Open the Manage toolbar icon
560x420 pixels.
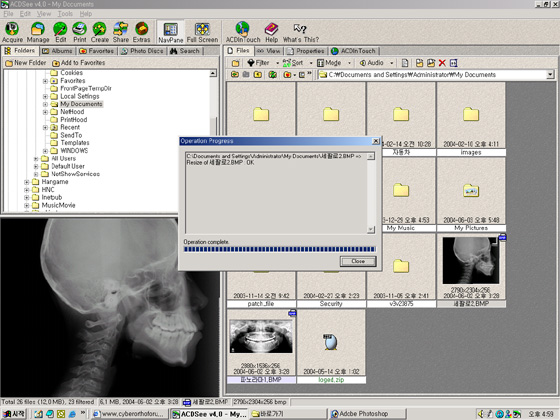pyautogui.click(x=38, y=32)
